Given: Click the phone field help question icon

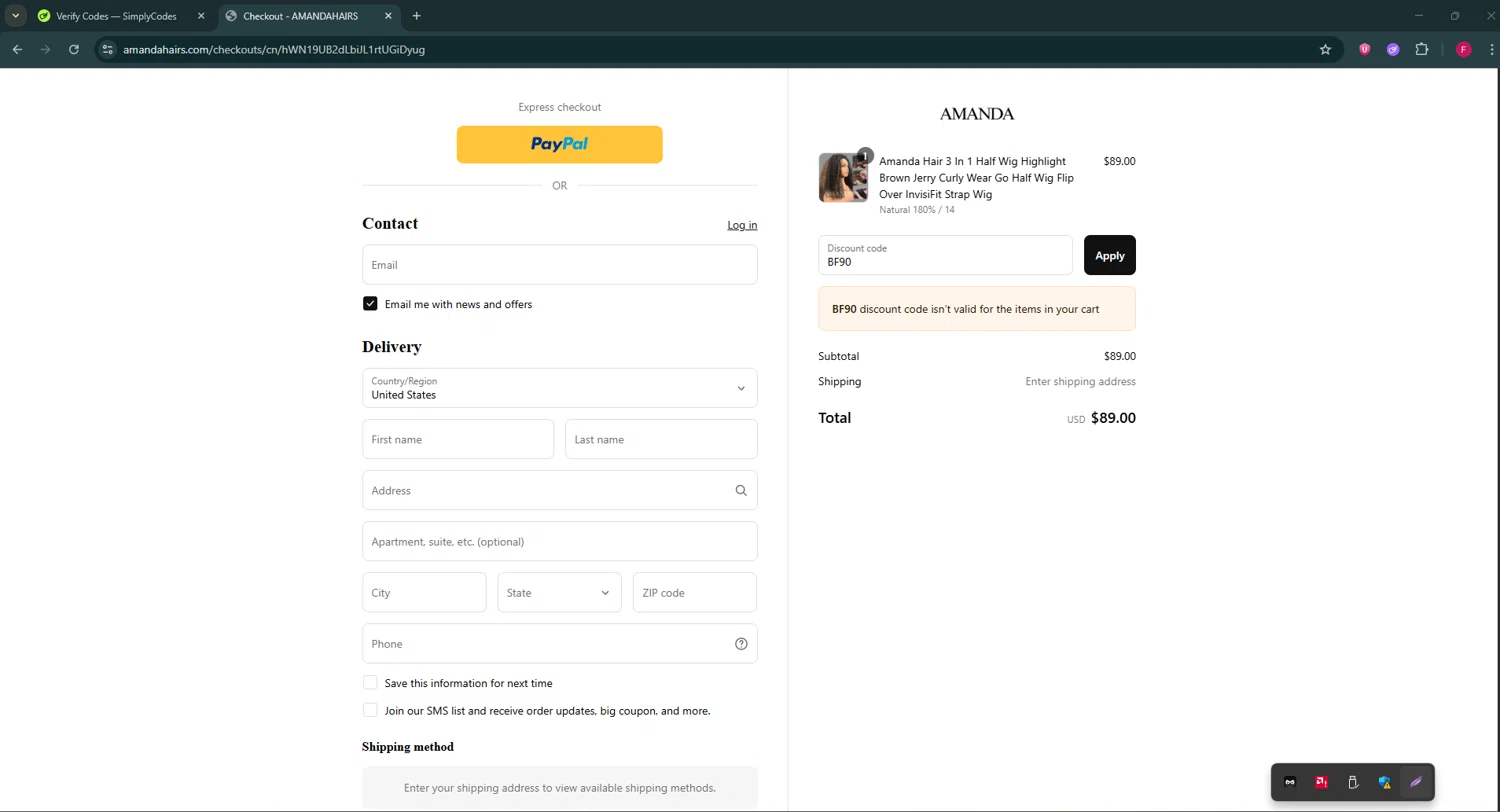Looking at the screenshot, I should tap(741, 644).
